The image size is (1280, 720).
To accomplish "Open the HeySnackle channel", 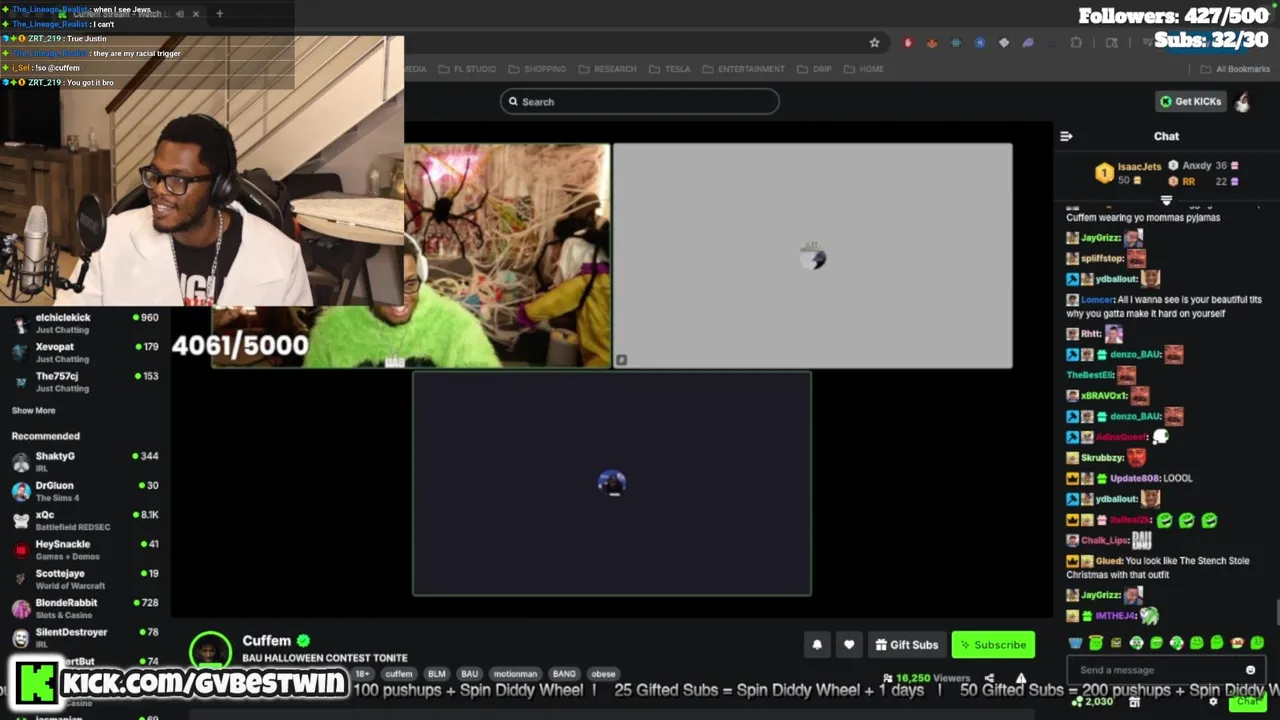I will 85,549.
